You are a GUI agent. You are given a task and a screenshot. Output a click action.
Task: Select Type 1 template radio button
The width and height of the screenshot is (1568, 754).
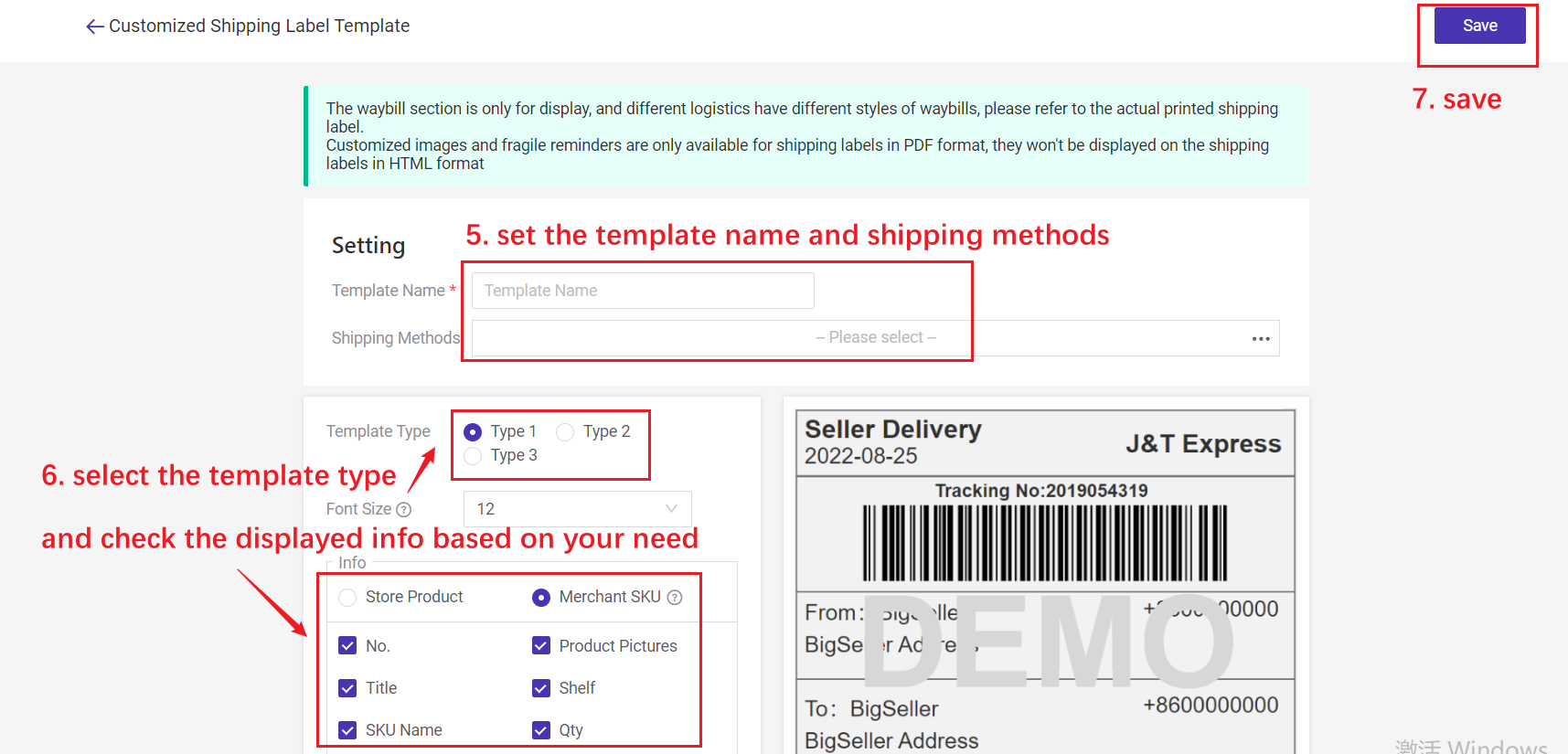pyautogui.click(x=473, y=431)
